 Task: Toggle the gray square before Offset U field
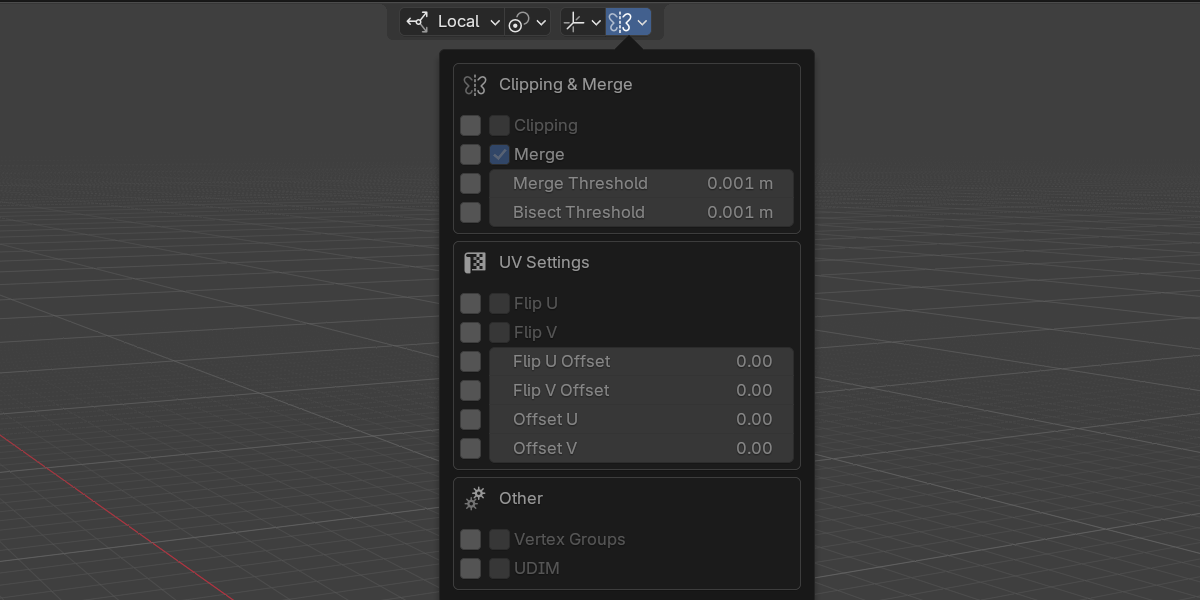click(x=471, y=420)
